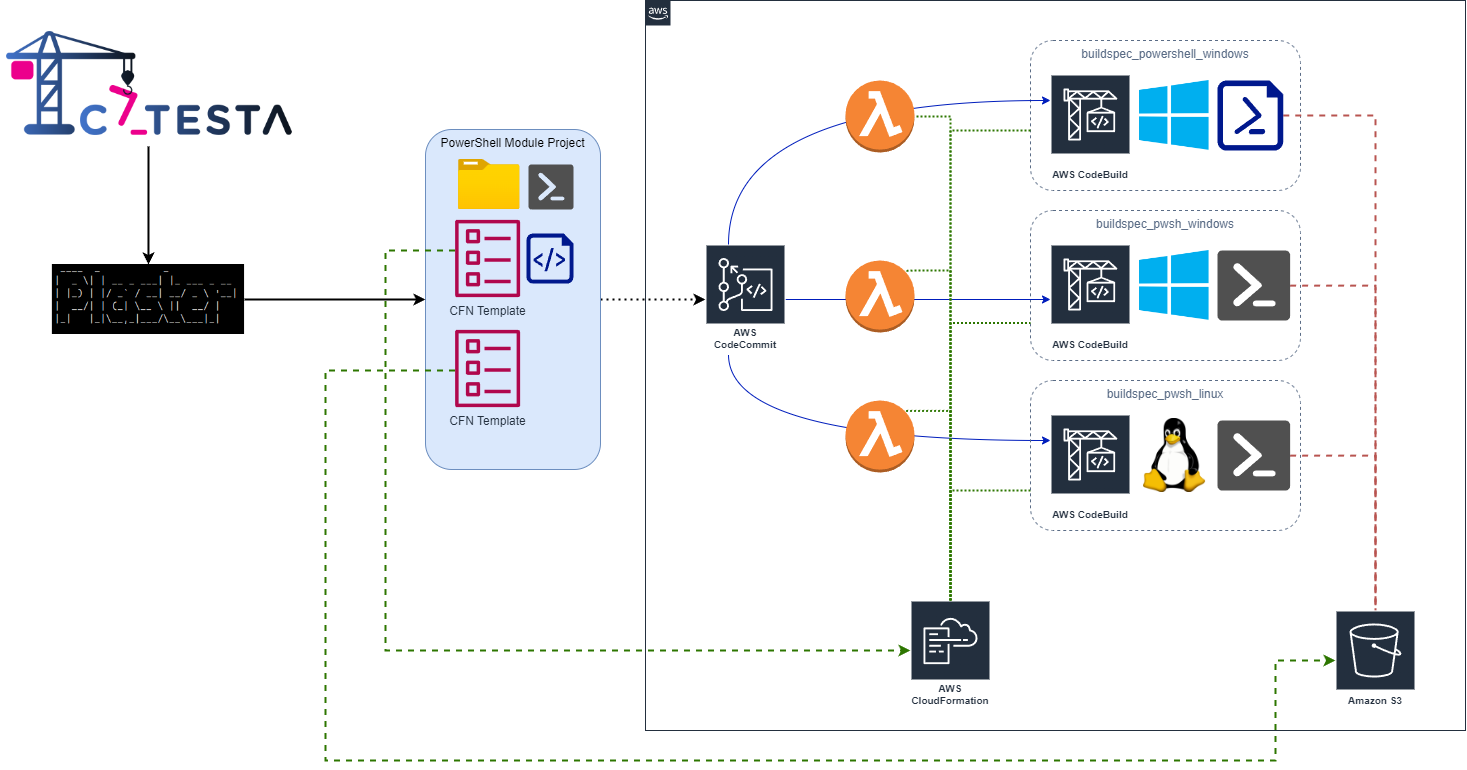Click the Lambda icon for buildspec_pwsh_windows
The height and width of the screenshot is (770, 1467).
point(880,297)
